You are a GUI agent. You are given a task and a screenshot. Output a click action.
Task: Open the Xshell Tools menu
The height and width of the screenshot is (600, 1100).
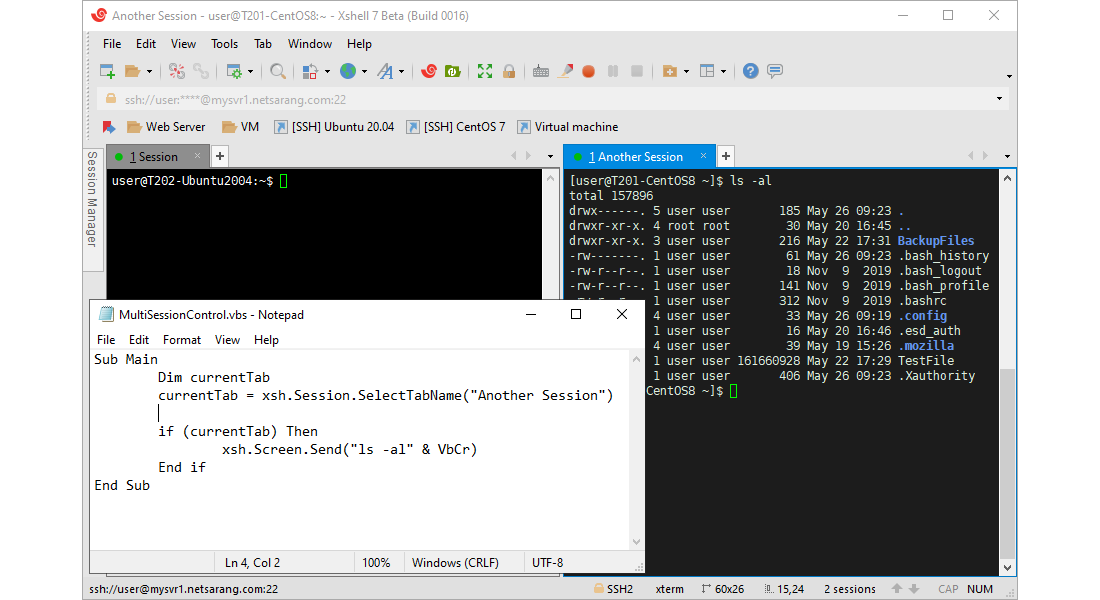pyautogui.click(x=224, y=44)
